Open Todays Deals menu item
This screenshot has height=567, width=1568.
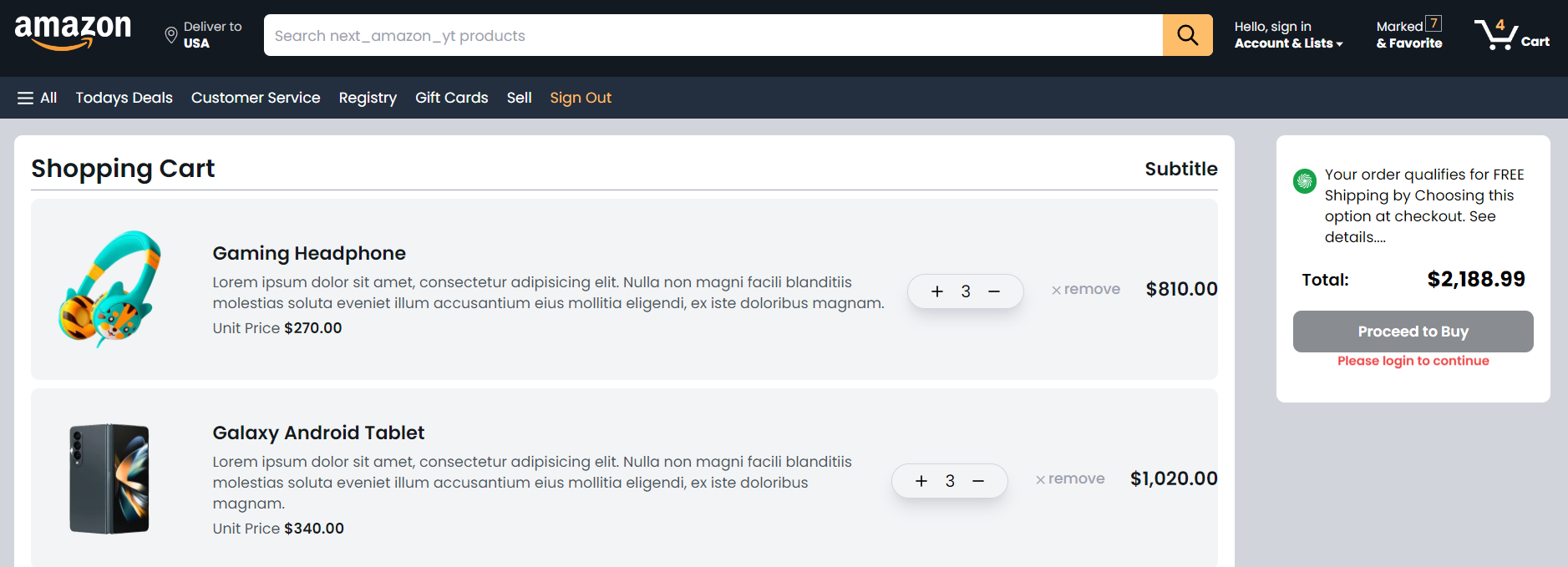point(124,98)
